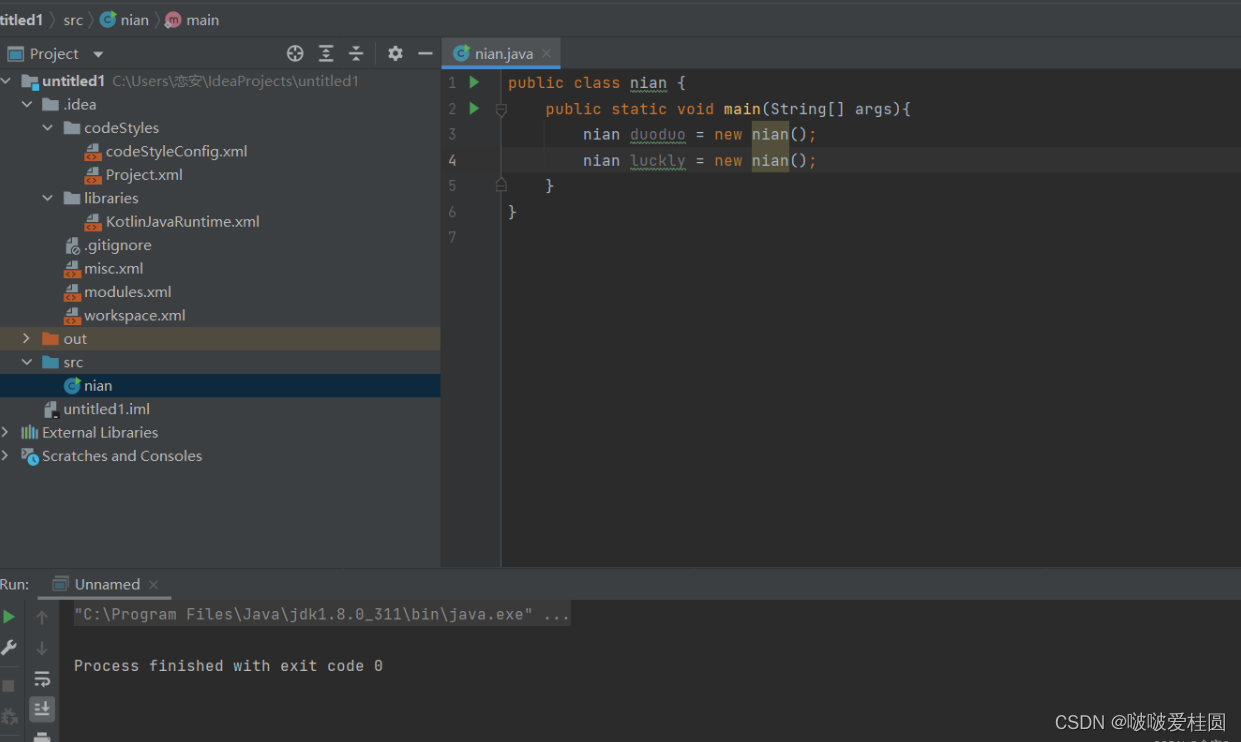
Task: Click the wrench icon in the Run panel
Action: (9, 647)
